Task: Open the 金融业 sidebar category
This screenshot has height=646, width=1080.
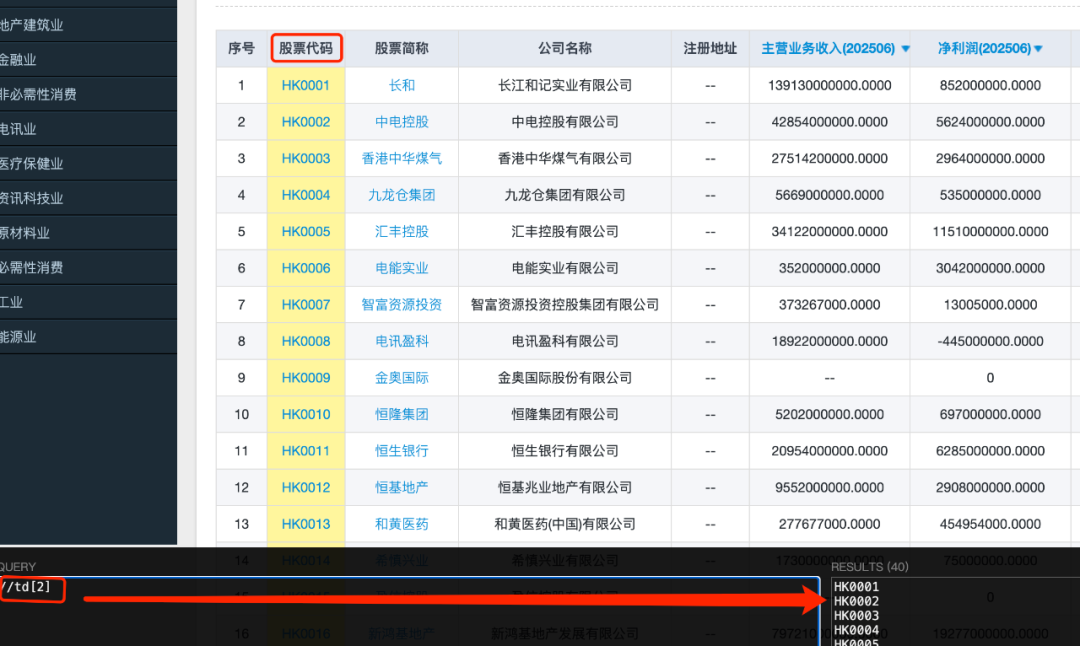Action: pos(18,60)
